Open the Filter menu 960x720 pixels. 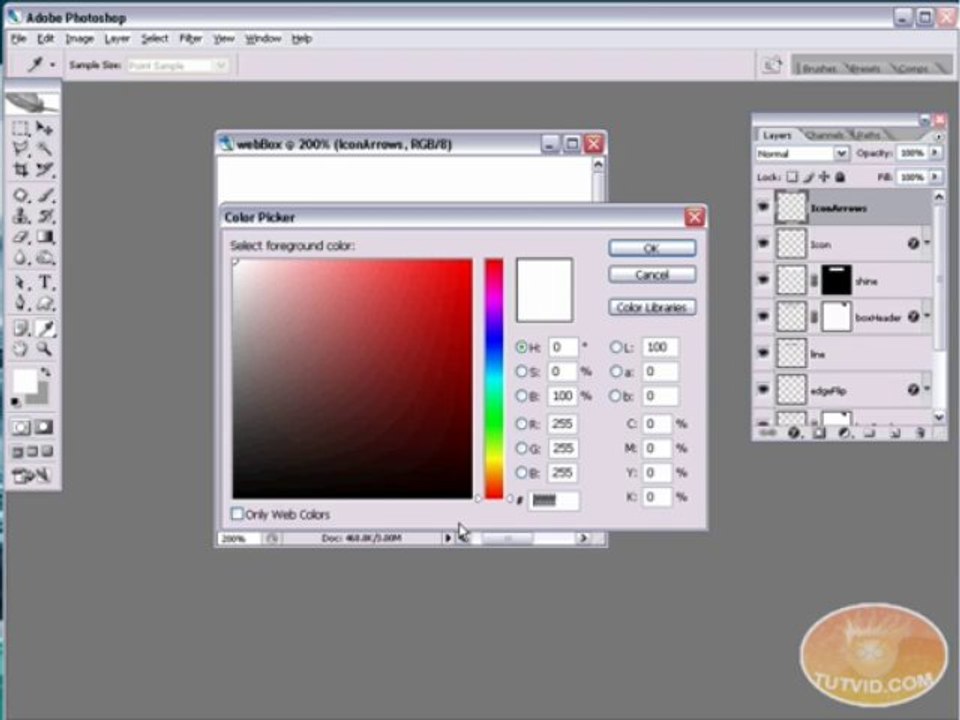pyautogui.click(x=190, y=39)
